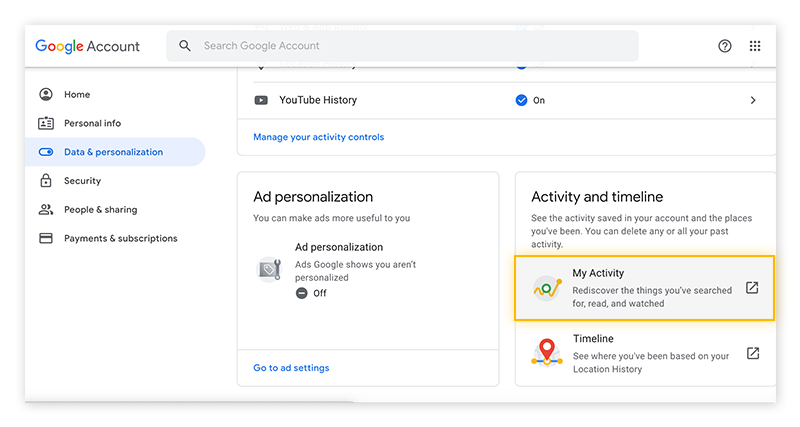
Task: Select Personal info in the sidebar
Action: 92,123
